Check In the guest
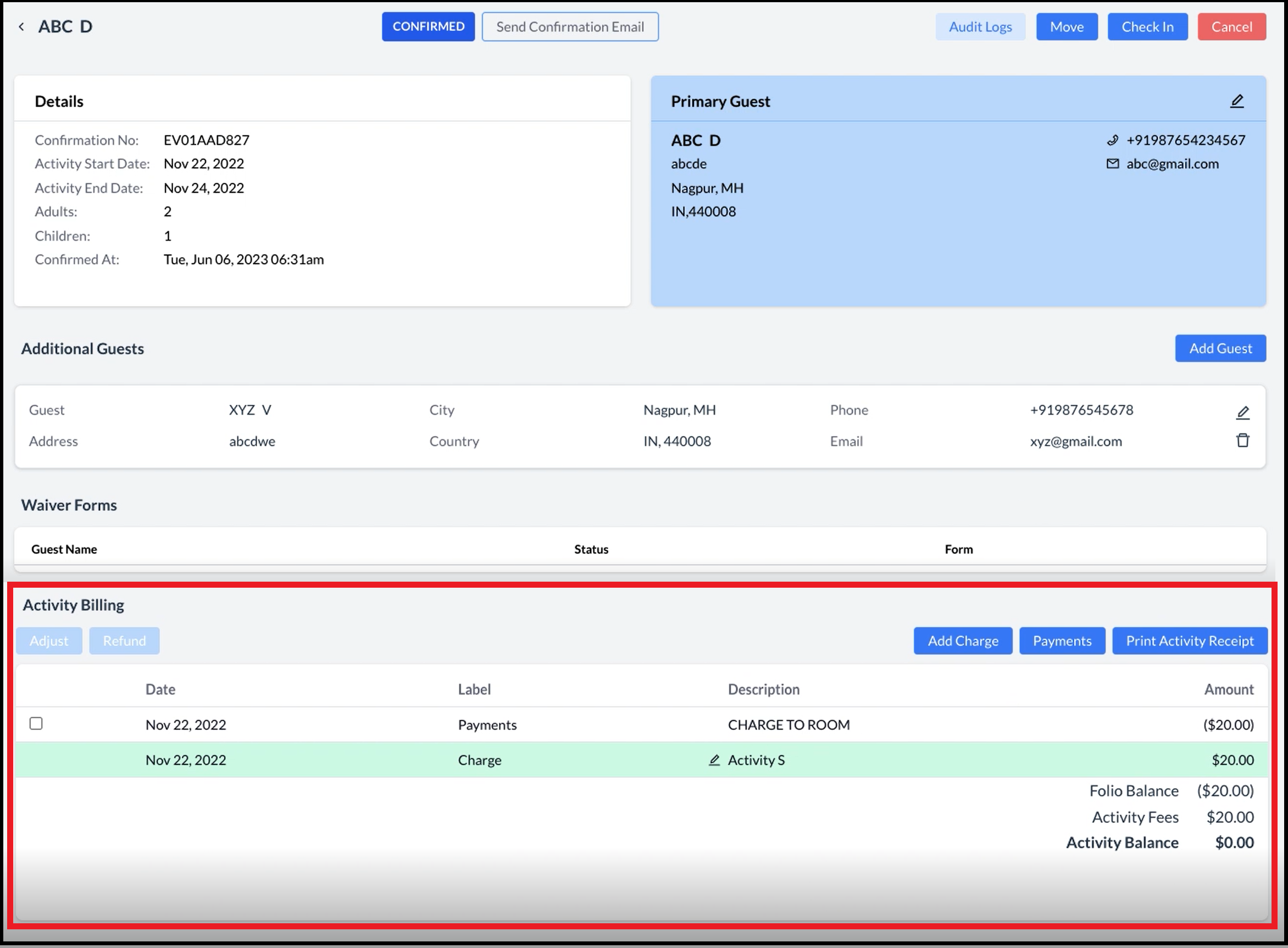 coord(1147,26)
